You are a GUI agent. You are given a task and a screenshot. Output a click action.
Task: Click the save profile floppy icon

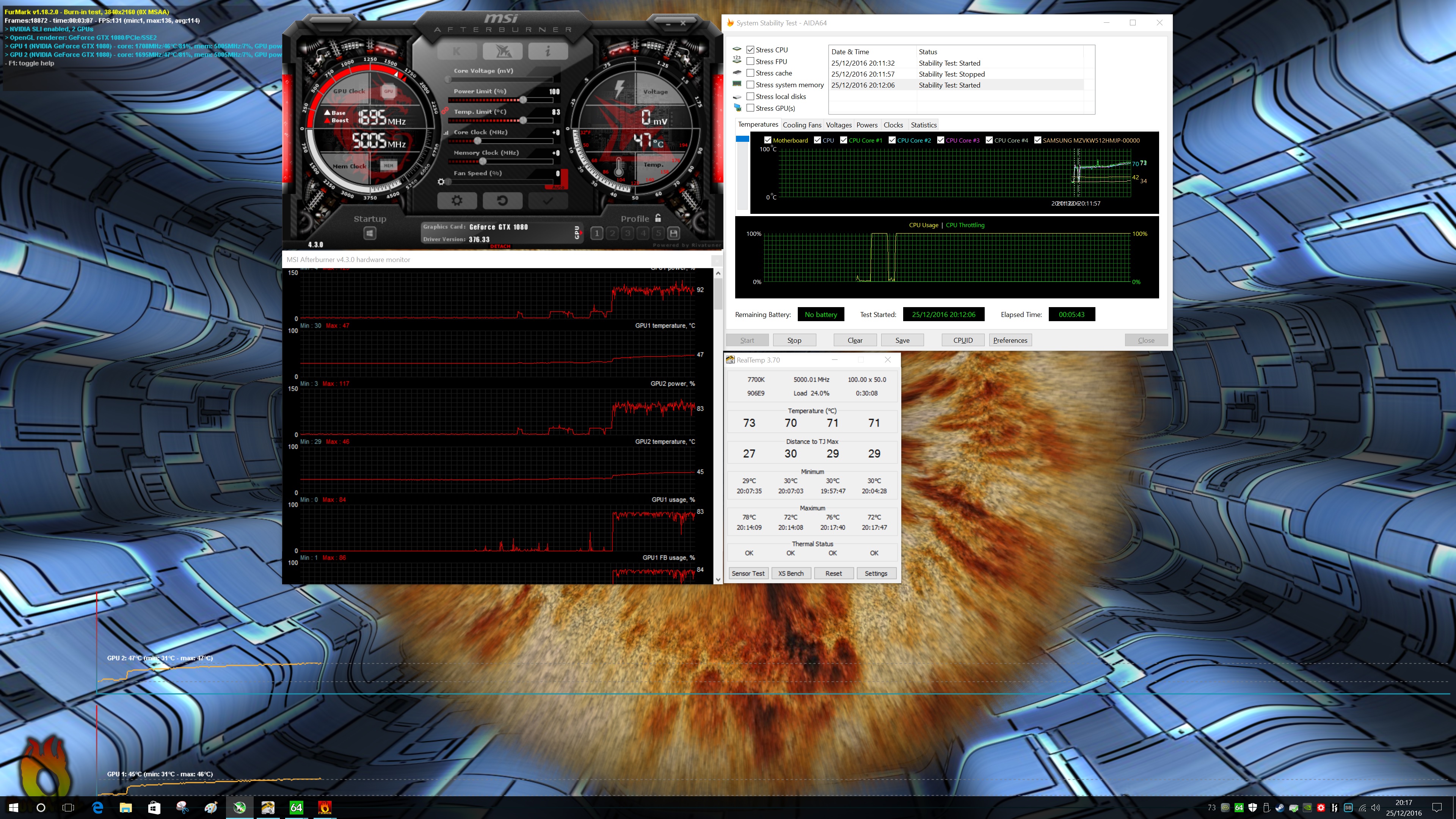click(x=673, y=233)
